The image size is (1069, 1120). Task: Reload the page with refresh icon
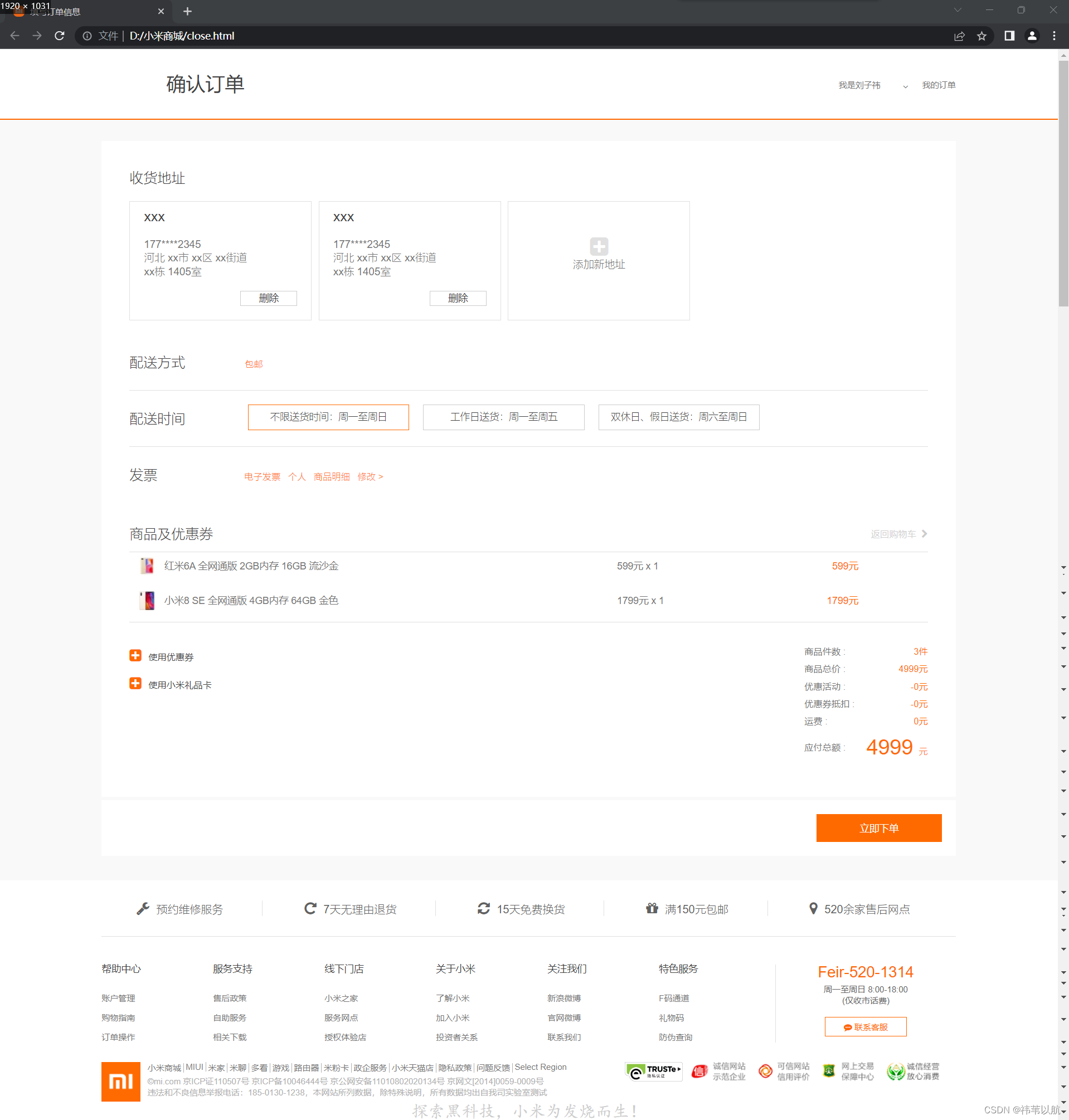59,36
